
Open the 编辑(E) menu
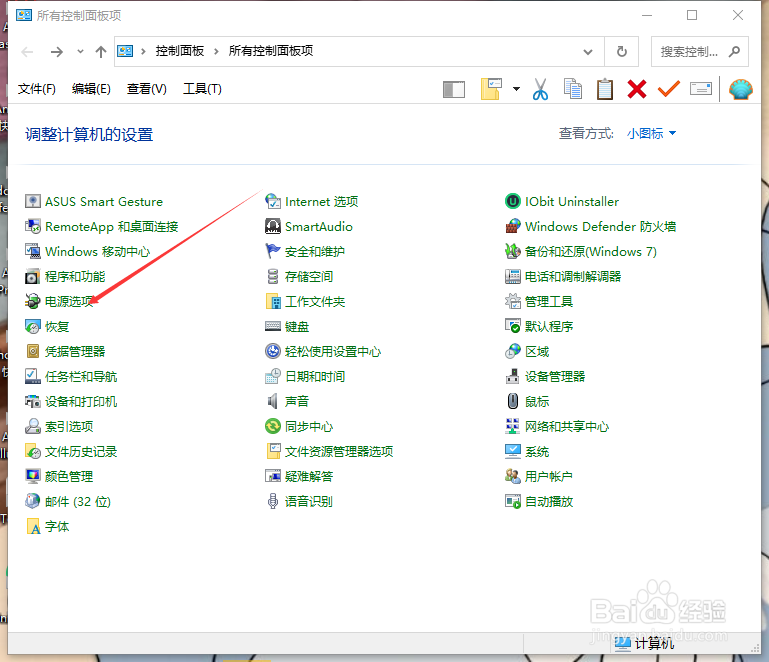point(91,89)
